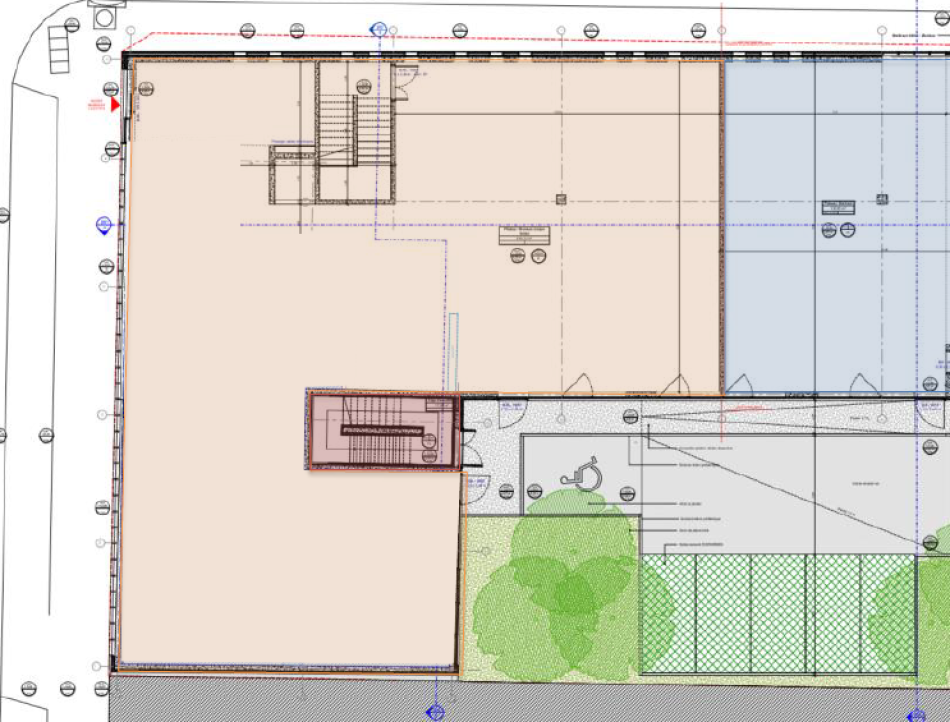The width and height of the screenshot is (950, 722).
Task: Click the wheelchair accessibility symbol
Action: tap(580, 471)
